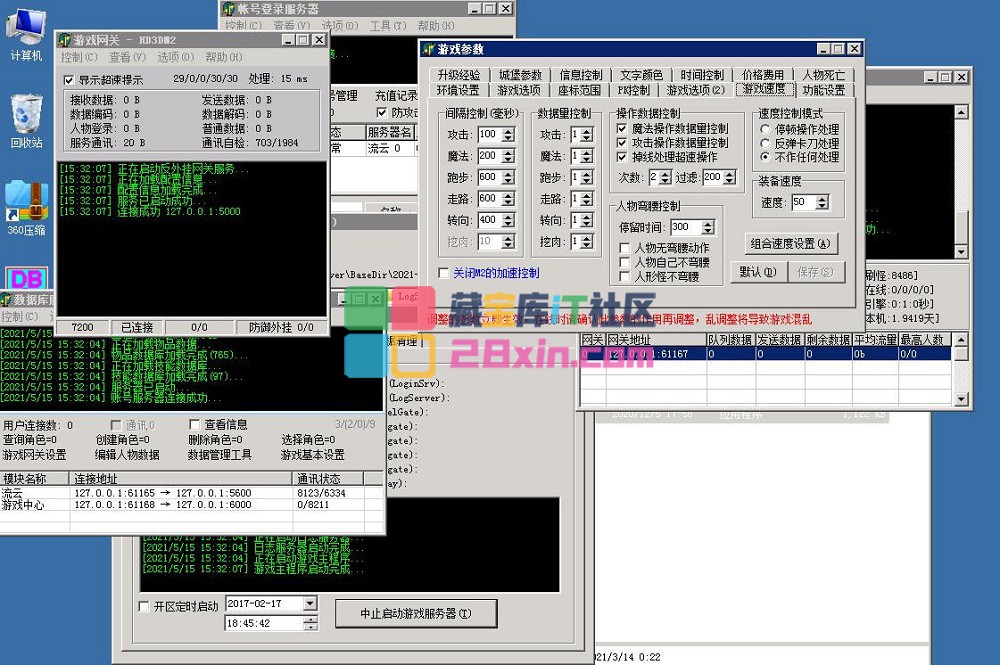The width and height of the screenshot is (1000, 665).
Task: Click 游戏网关设置 in database window
Action: 34,455
